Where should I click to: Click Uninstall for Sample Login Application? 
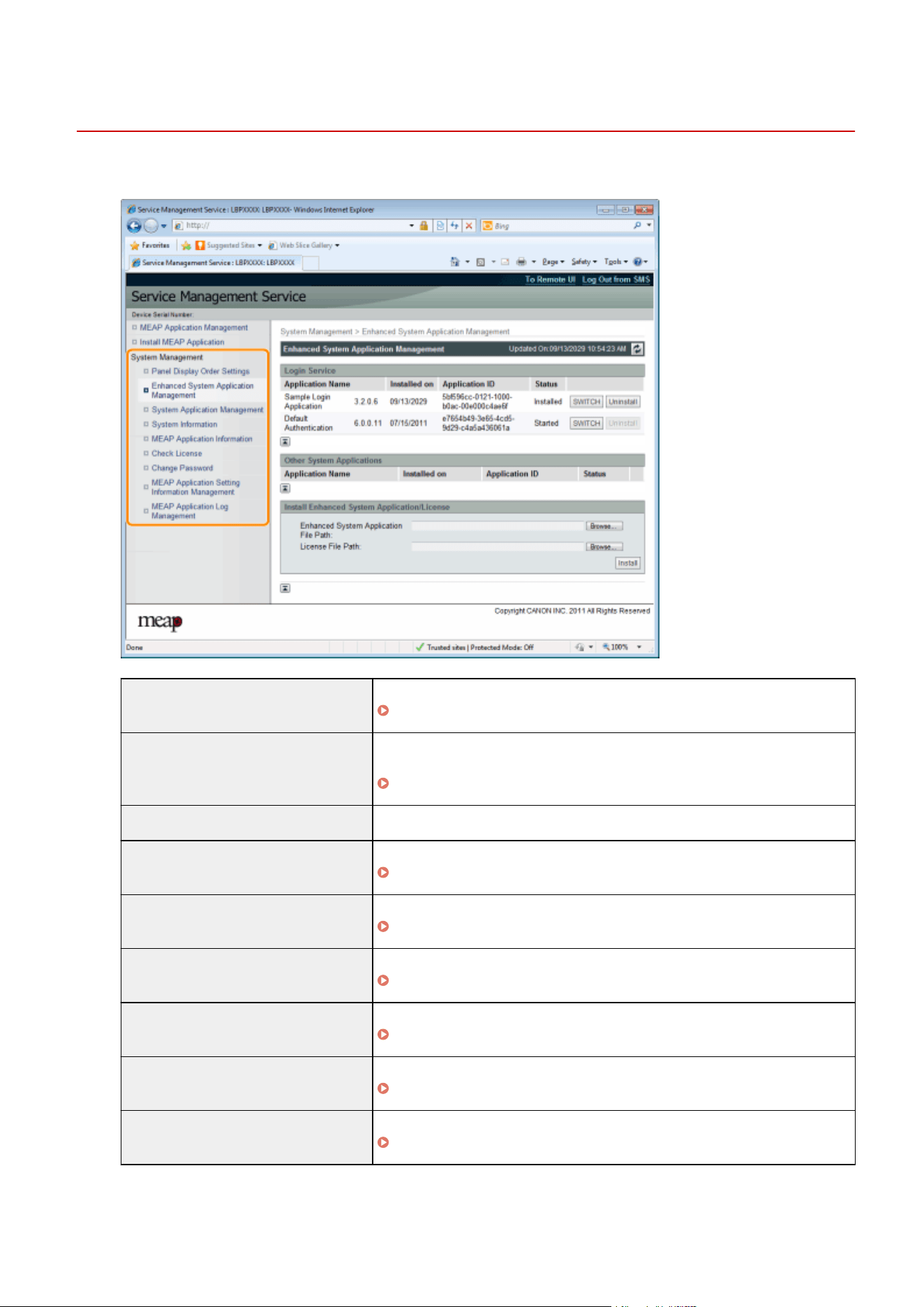623,401
